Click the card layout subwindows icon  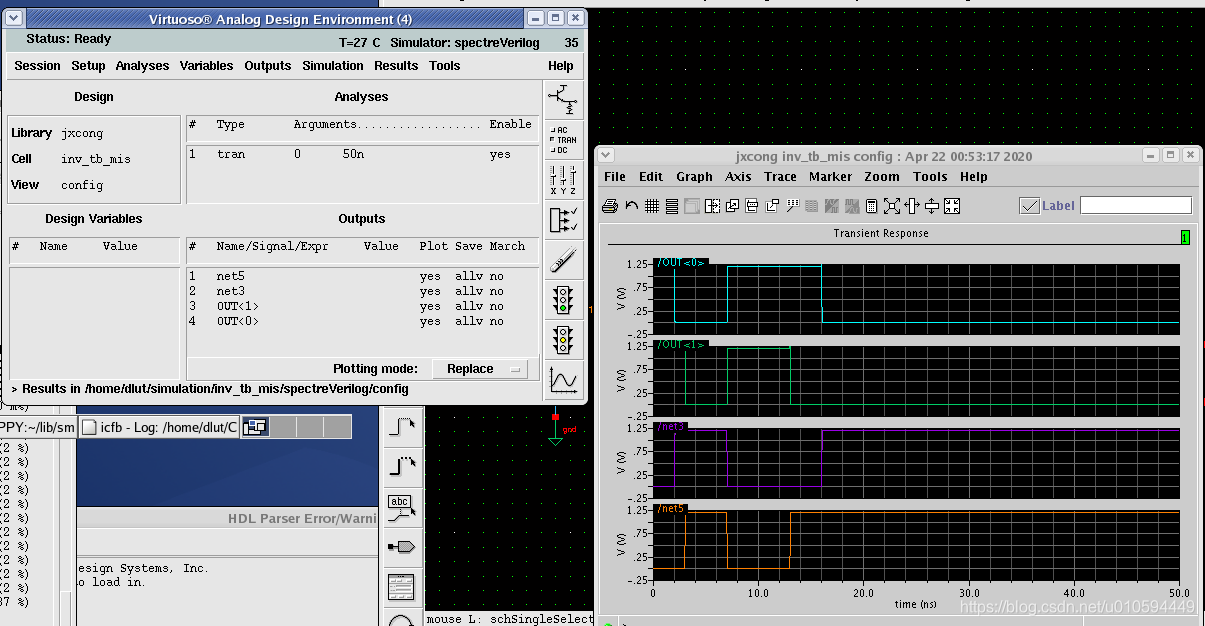click(x=732, y=206)
